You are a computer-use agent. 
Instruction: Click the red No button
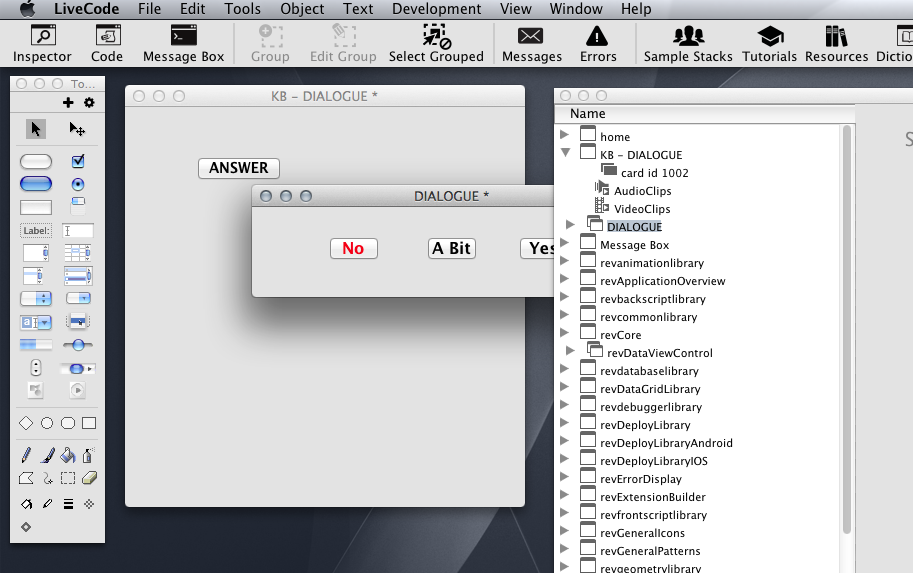click(x=353, y=249)
